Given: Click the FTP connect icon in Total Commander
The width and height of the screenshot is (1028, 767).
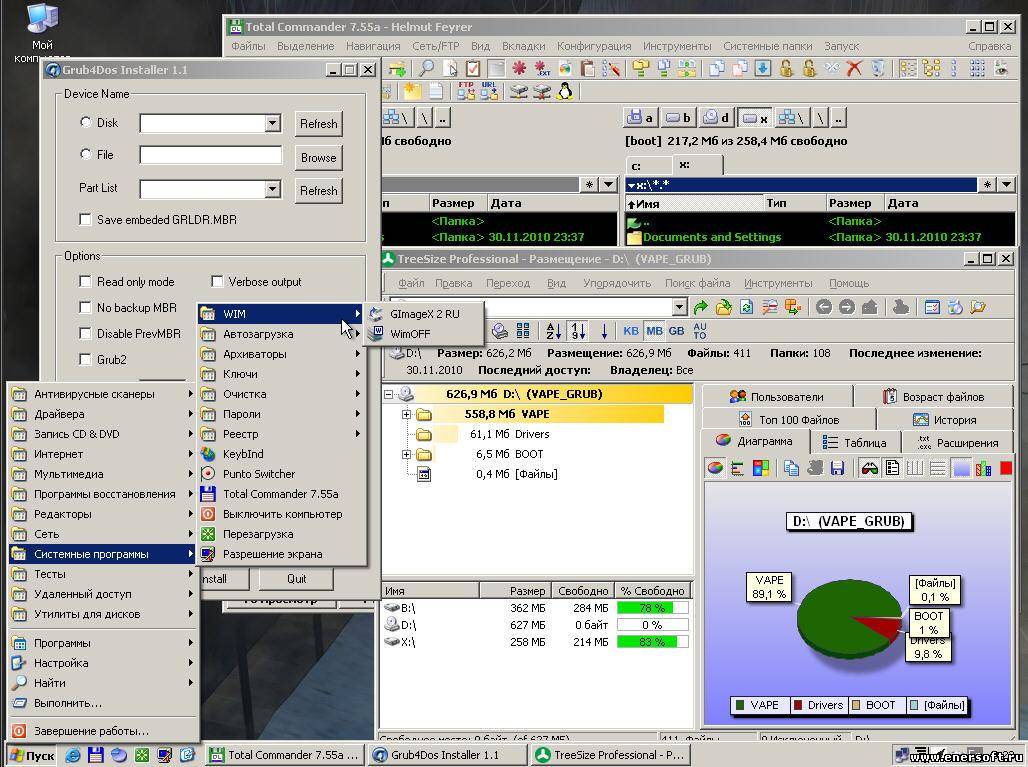Looking at the screenshot, I should click(466, 91).
